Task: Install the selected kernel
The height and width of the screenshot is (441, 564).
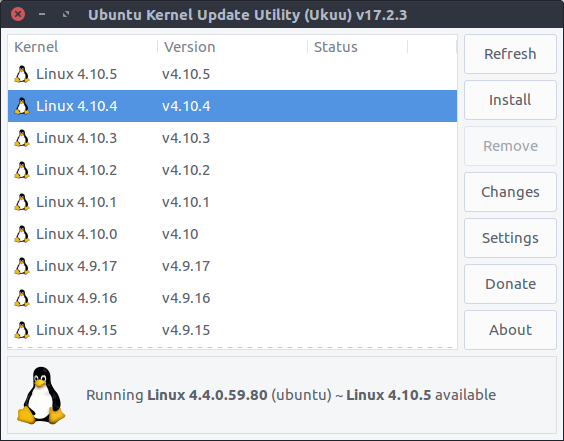Action: (x=510, y=100)
